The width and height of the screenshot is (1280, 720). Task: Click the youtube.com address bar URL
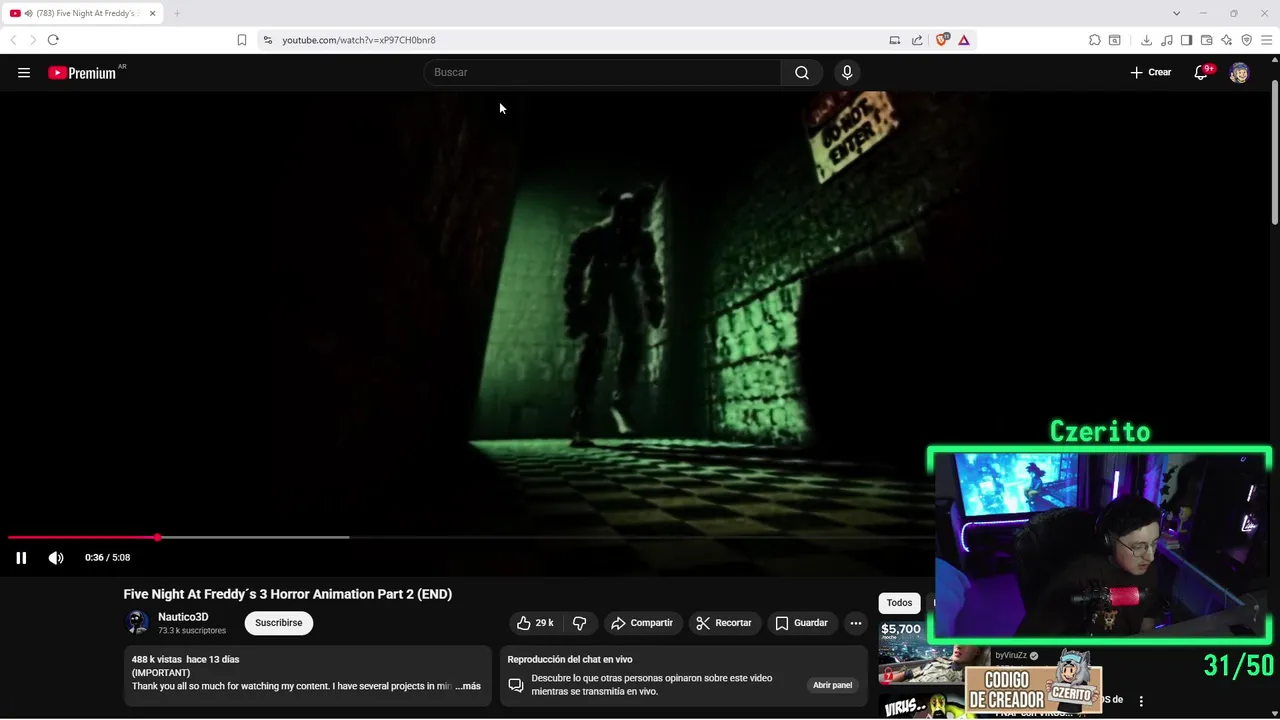coord(359,40)
